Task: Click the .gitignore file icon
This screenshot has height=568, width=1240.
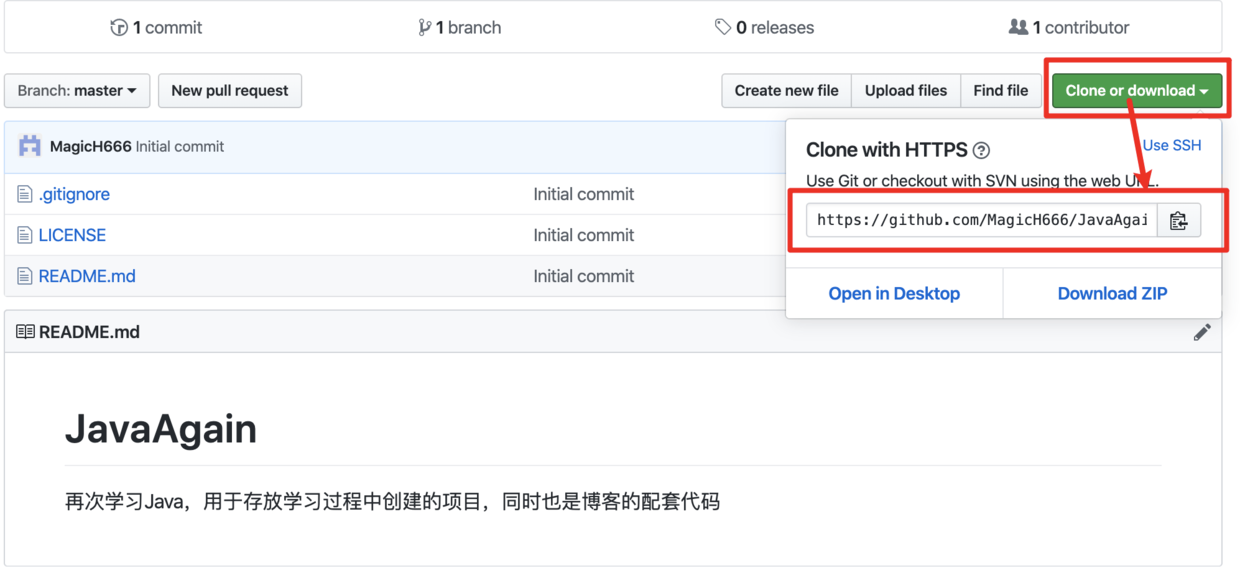Action: tap(25, 194)
